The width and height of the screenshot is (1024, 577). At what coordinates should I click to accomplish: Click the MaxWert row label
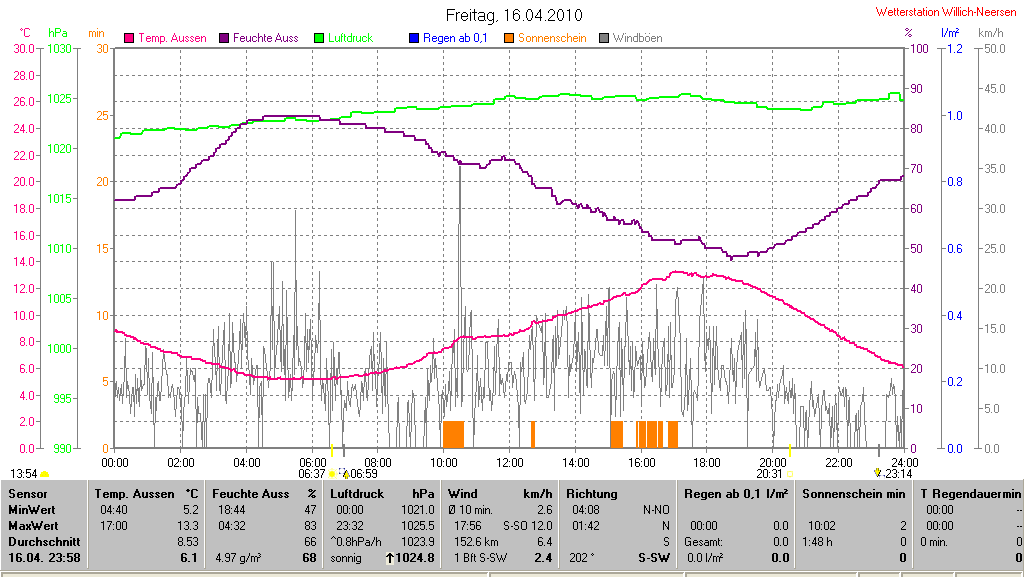click(x=33, y=526)
